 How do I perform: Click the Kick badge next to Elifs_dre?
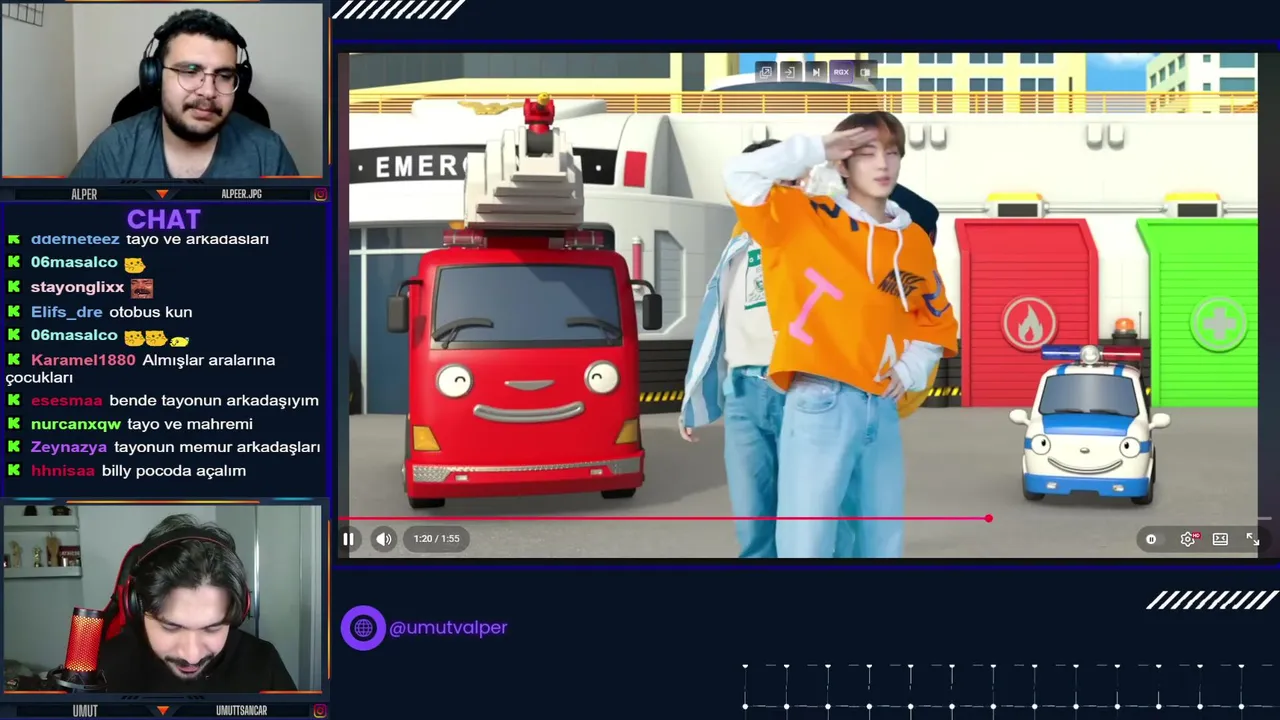pos(14,311)
